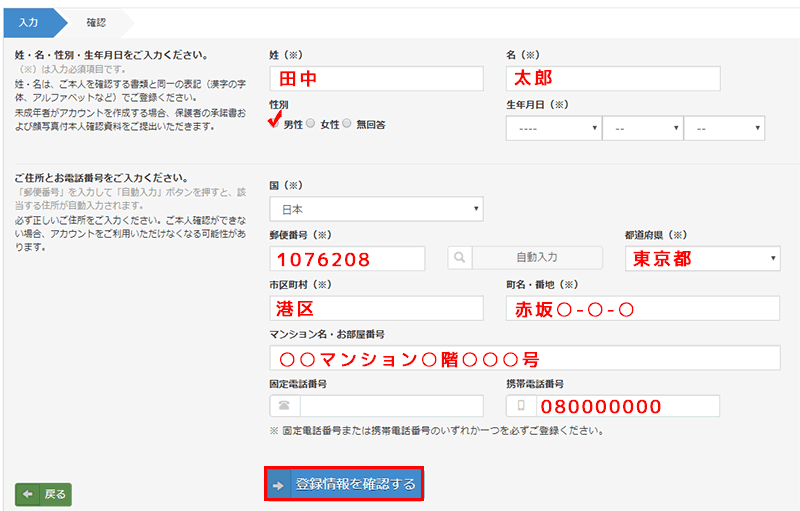800x511 pixels.
Task: Open the birth month dropdown
Action: point(643,129)
